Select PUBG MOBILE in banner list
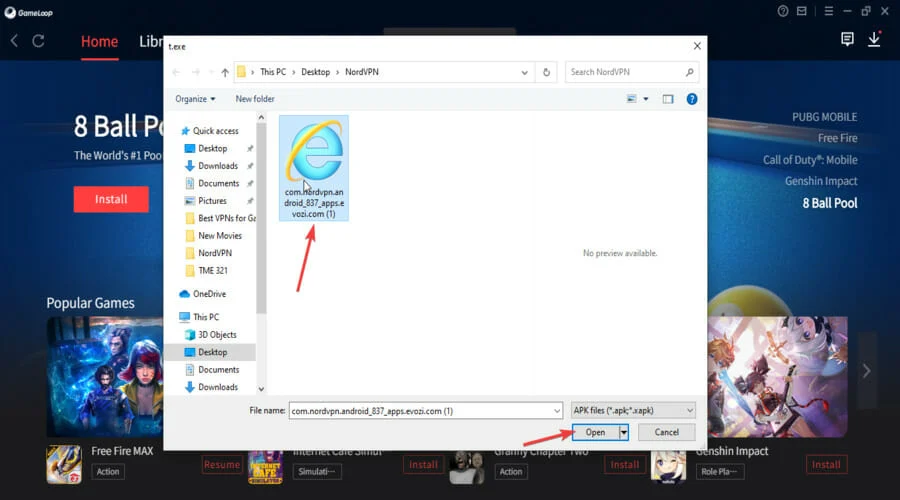Image resolution: width=900 pixels, height=500 pixels. [824, 117]
